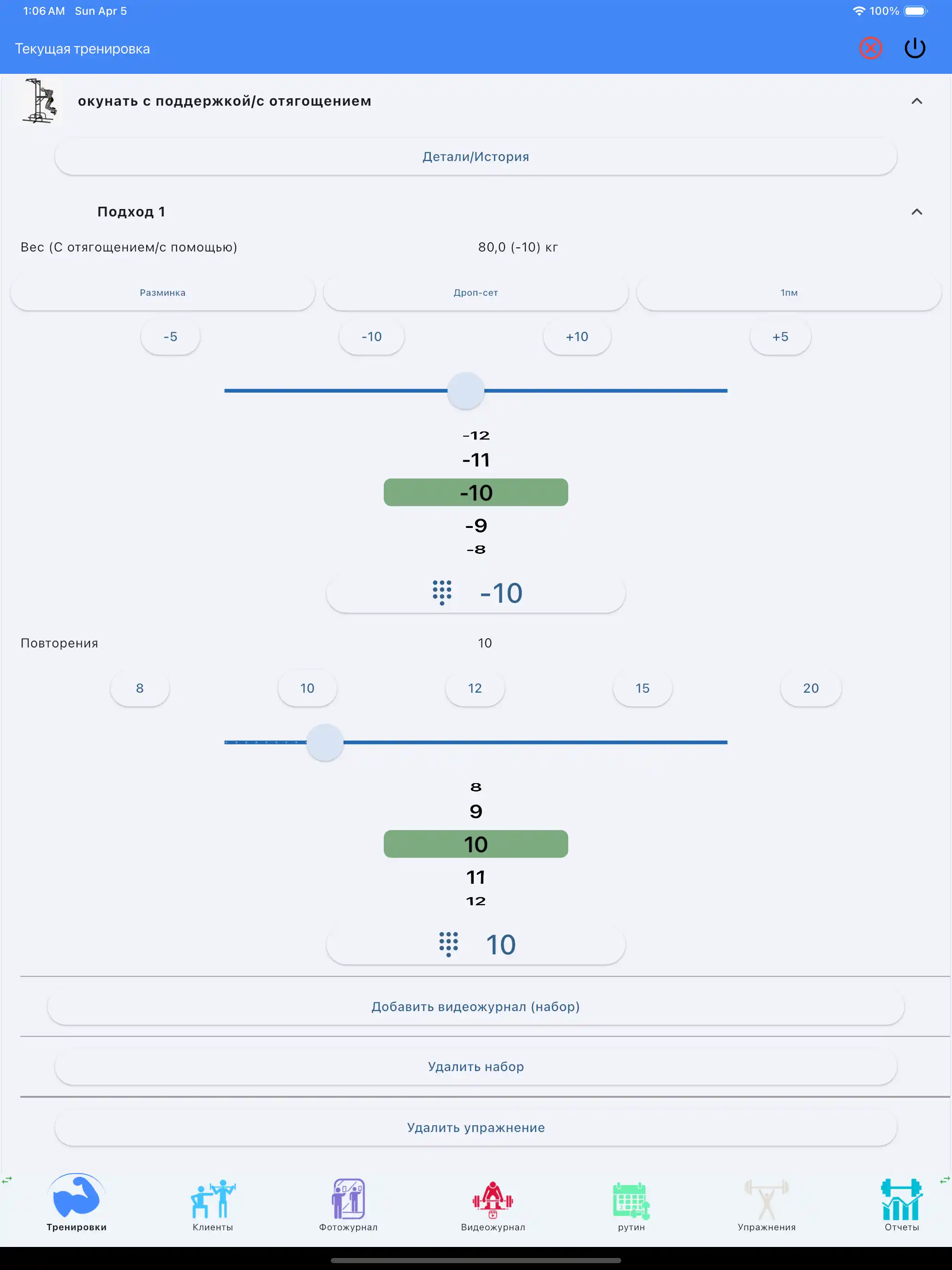Tap the power icon in header

[915, 48]
